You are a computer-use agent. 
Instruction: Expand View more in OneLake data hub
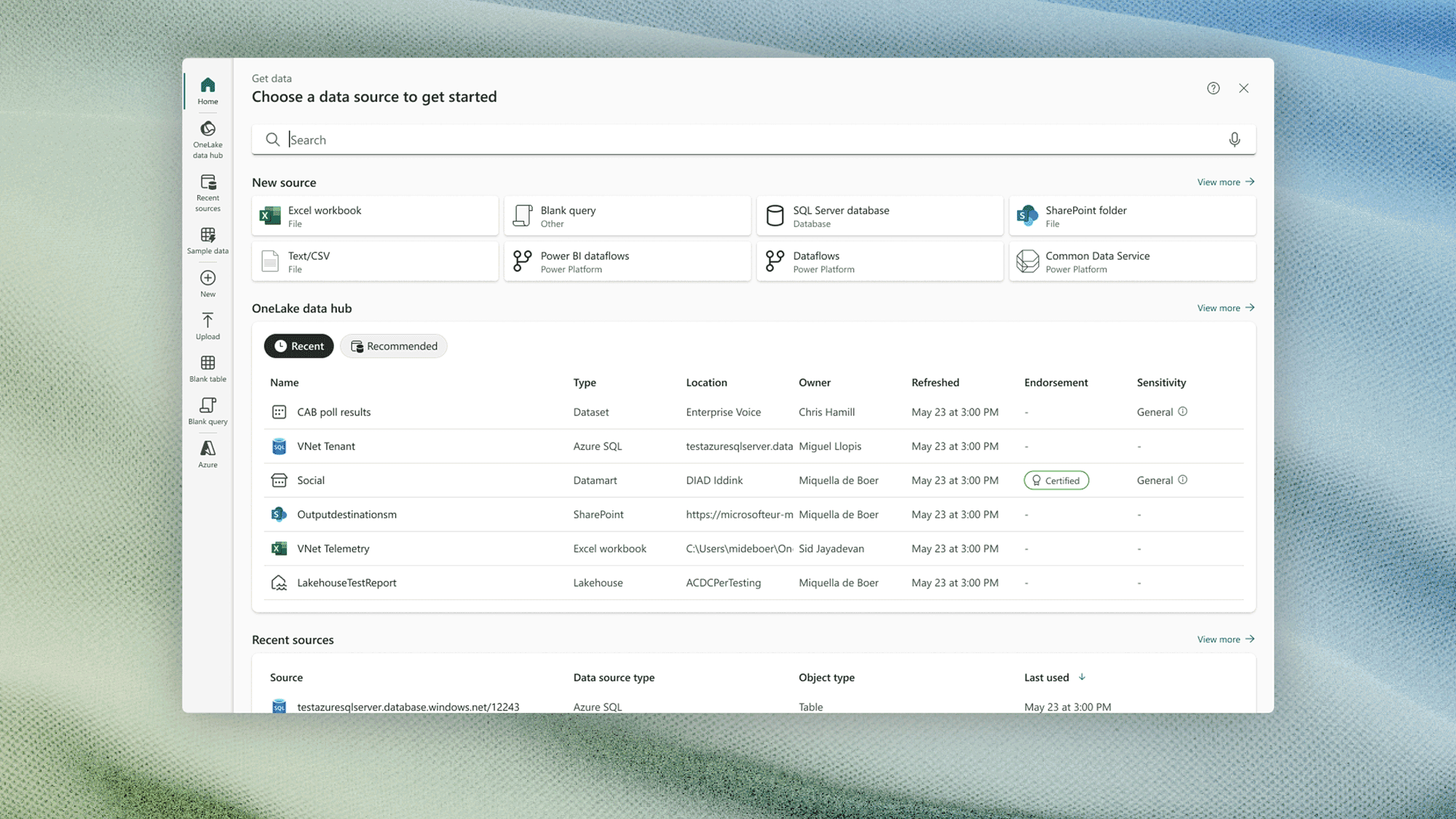click(x=1225, y=308)
